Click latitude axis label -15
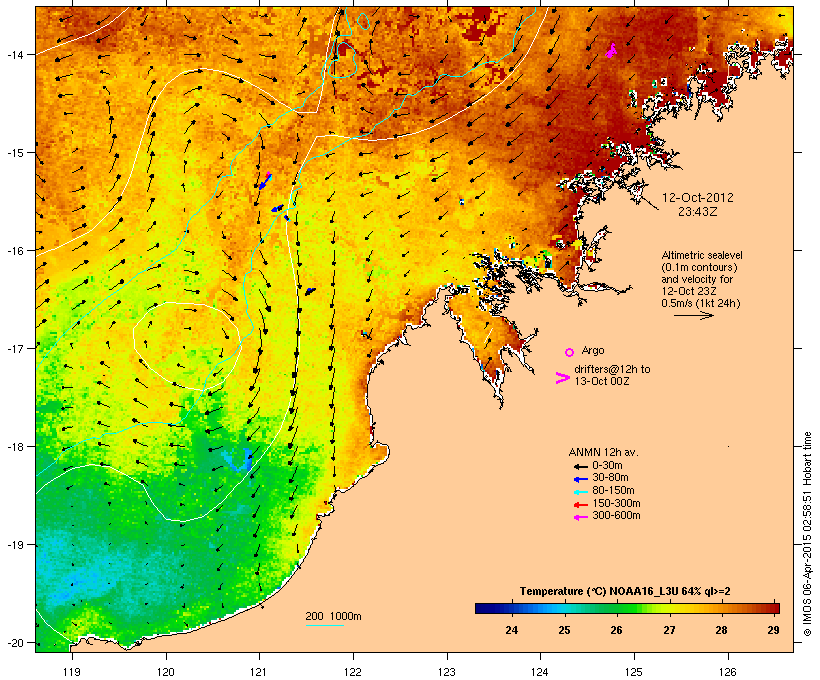820x680 pixels. (x=15, y=153)
